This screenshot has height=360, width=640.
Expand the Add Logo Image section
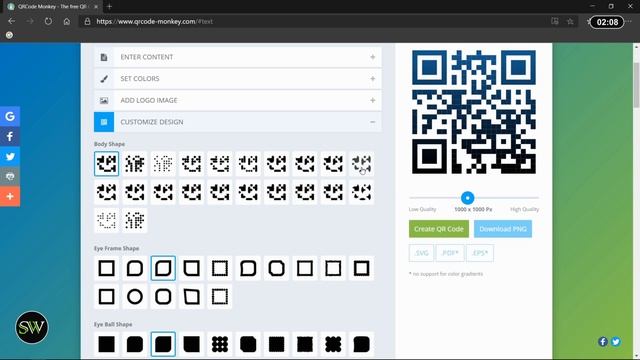[x=238, y=100]
